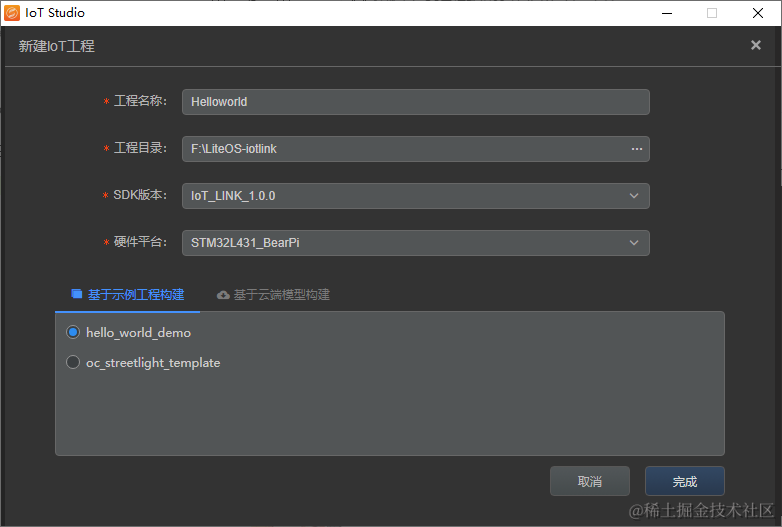The image size is (782, 527).
Task: Select the oc_streetlight_template radio button
Action: pyautogui.click(x=73, y=362)
